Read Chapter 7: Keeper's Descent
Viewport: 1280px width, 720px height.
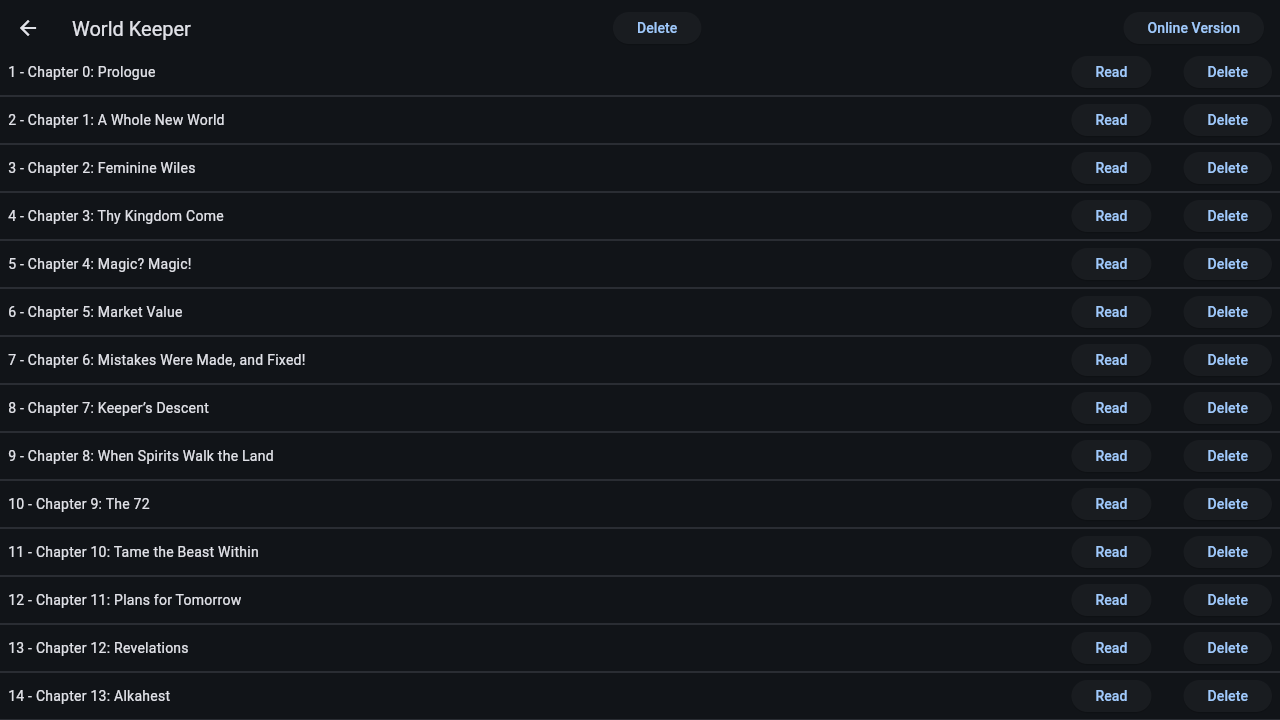pyautogui.click(x=1111, y=408)
